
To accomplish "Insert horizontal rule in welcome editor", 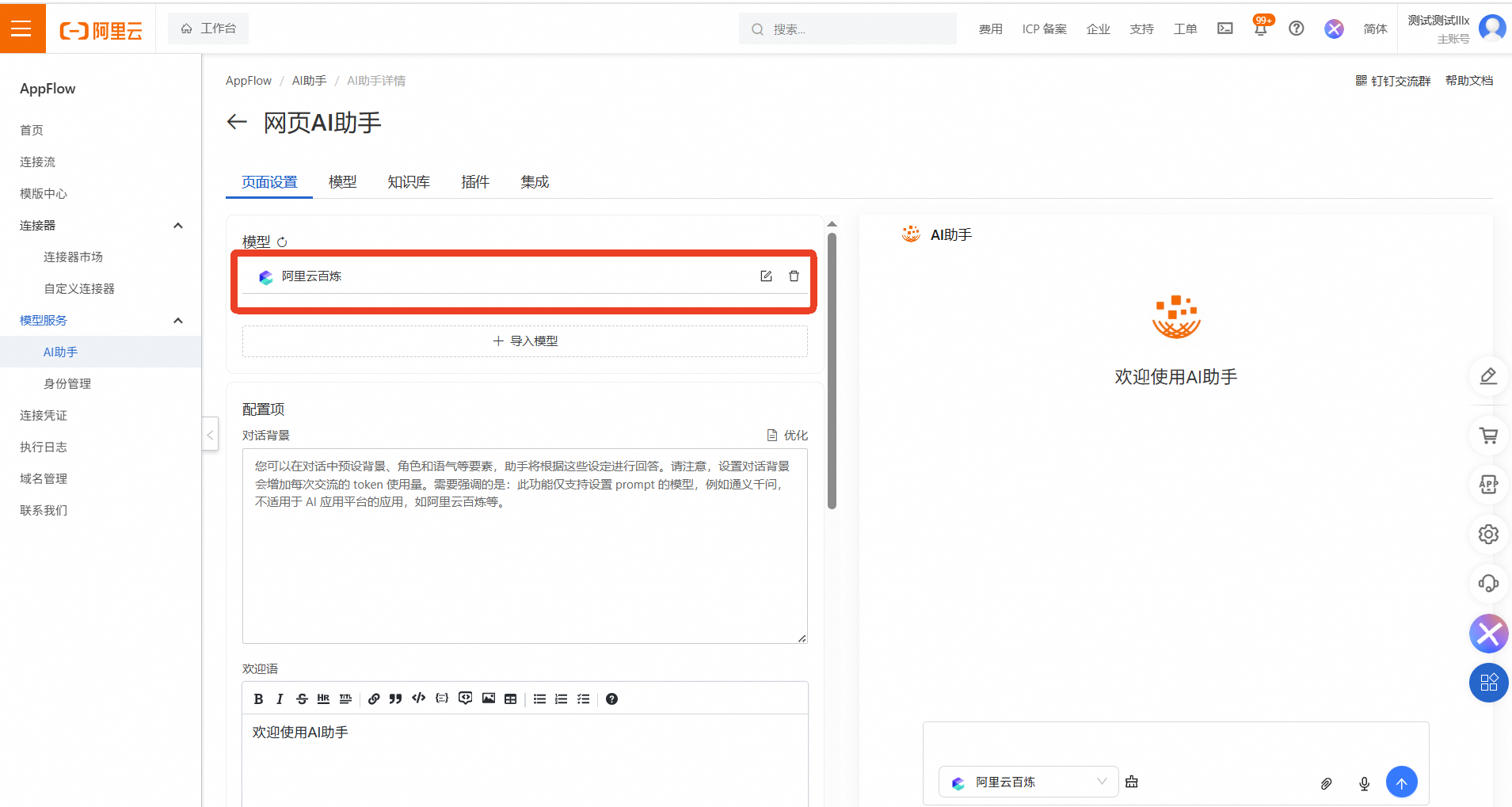I will pos(323,699).
